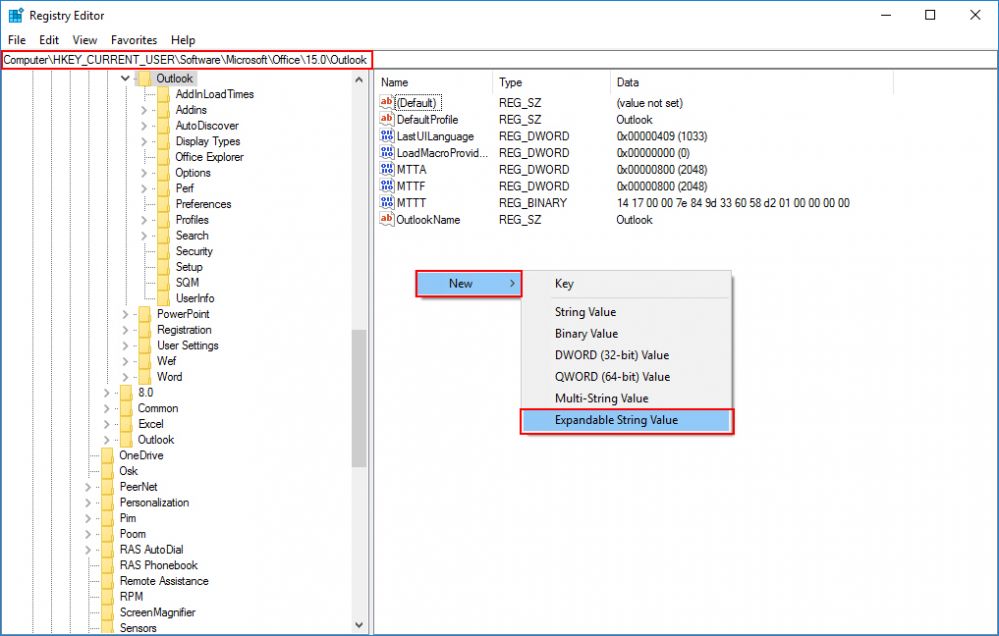Select the MTTA binary-type value icon

click(386, 169)
